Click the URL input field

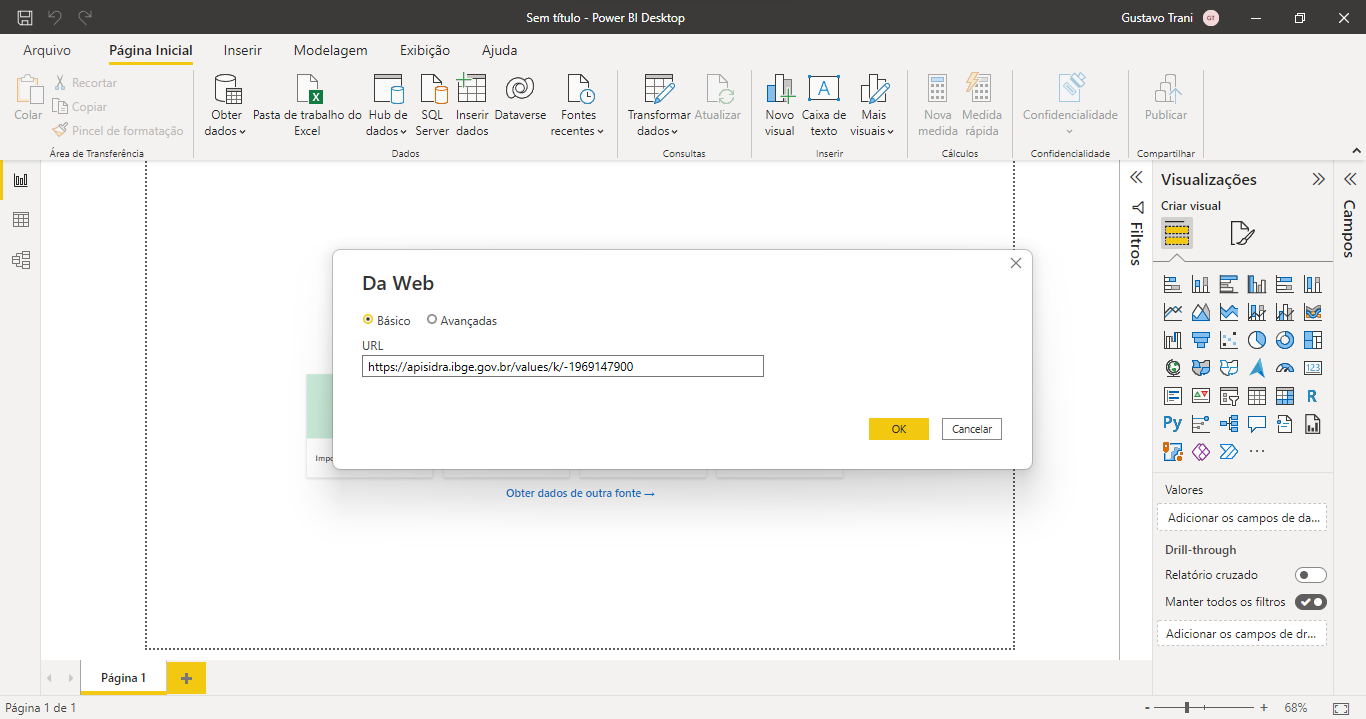(563, 366)
